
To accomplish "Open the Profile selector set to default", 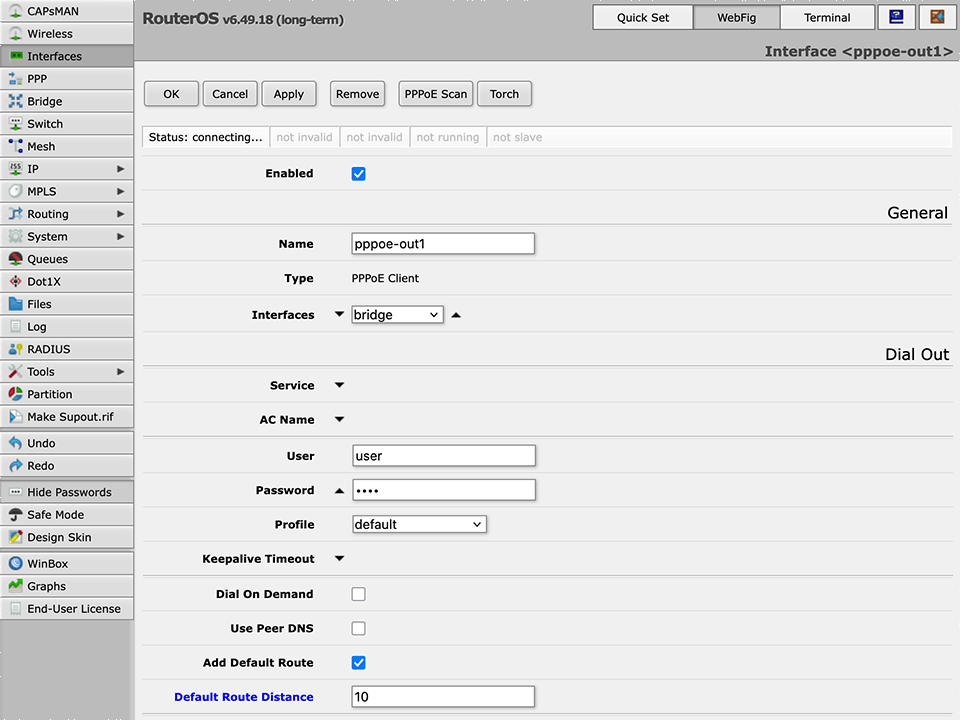I will [419, 524].
